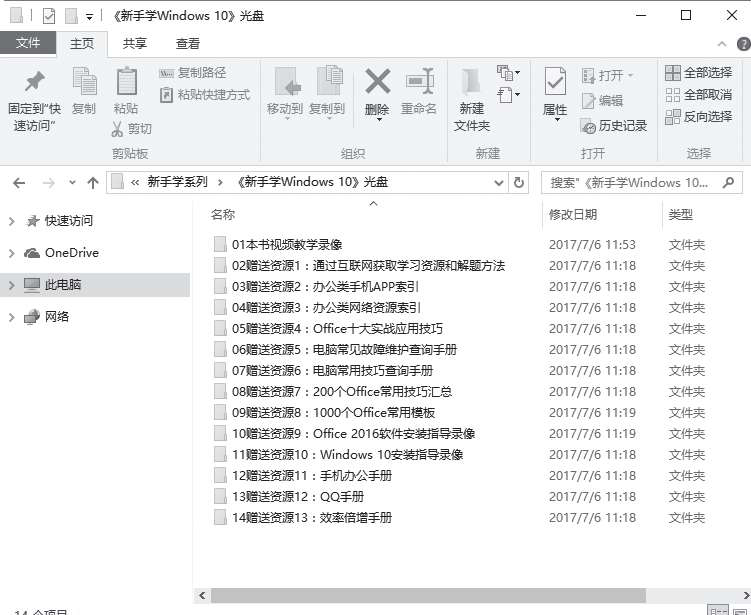Click the Paste clipboard icon

point(126,83)
